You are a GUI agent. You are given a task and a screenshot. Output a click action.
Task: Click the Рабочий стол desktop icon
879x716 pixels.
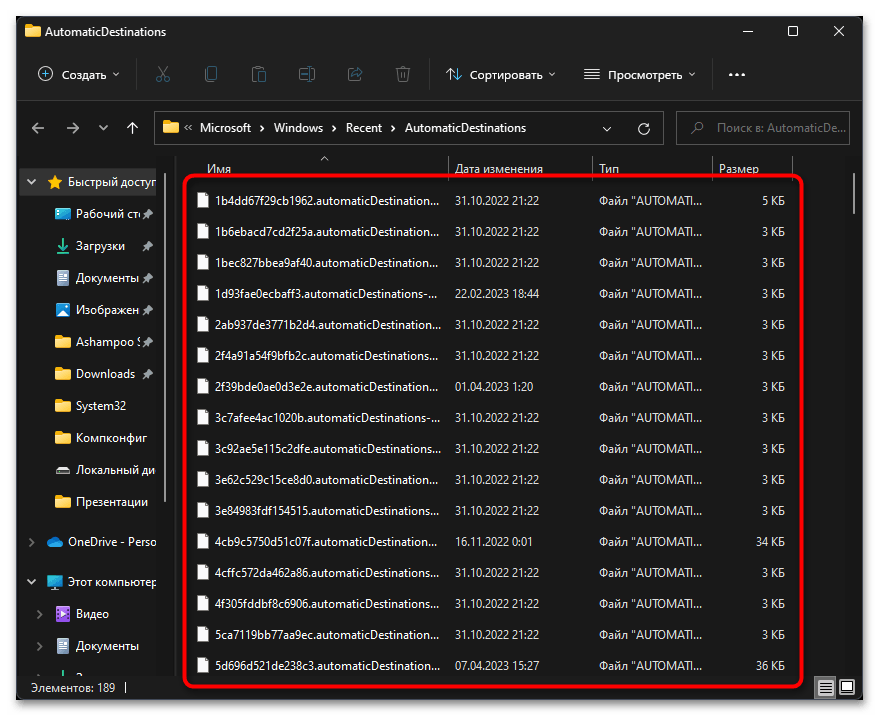pos(63,214)
